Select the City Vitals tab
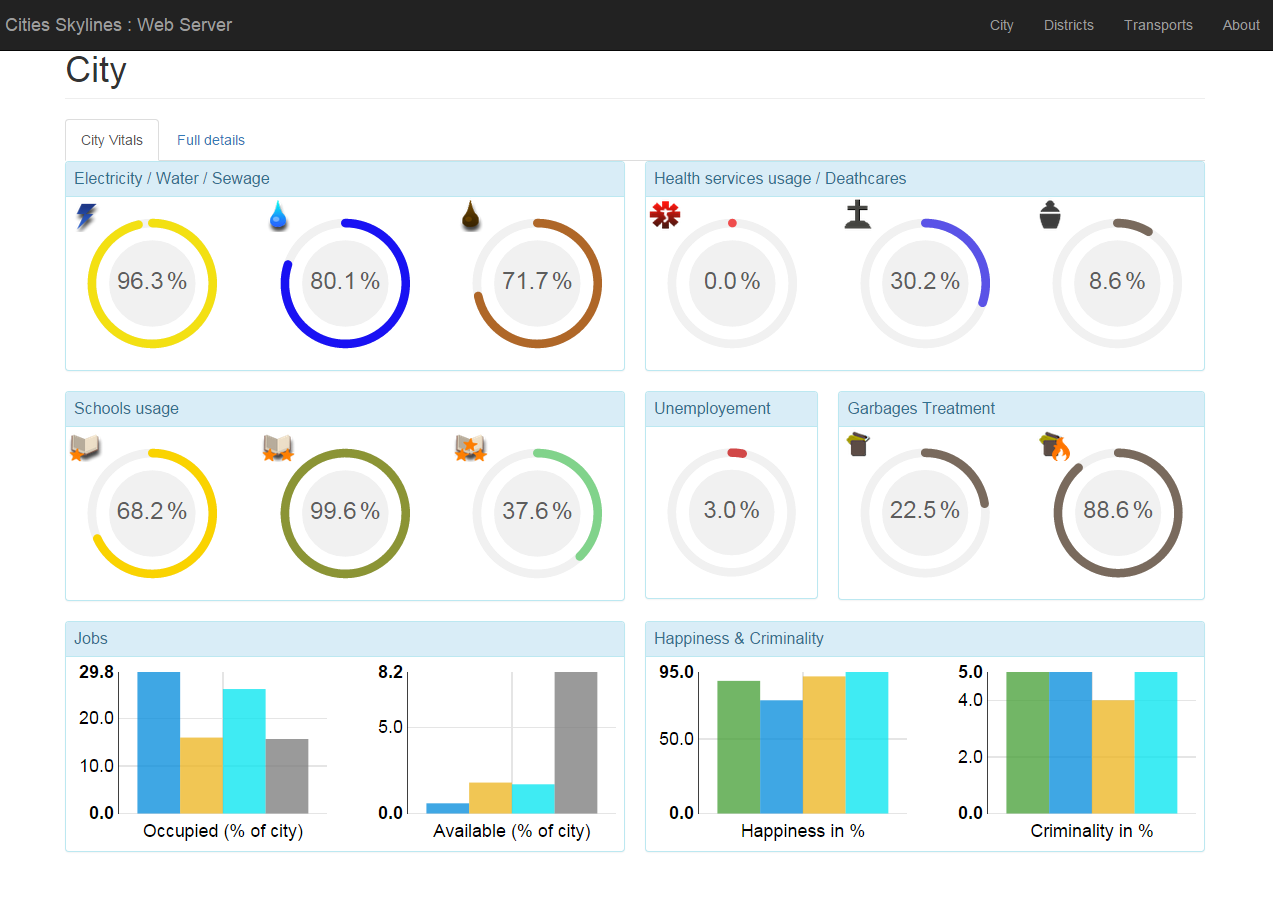Viewport: 1273px width, 907px height. click(112, 140)
